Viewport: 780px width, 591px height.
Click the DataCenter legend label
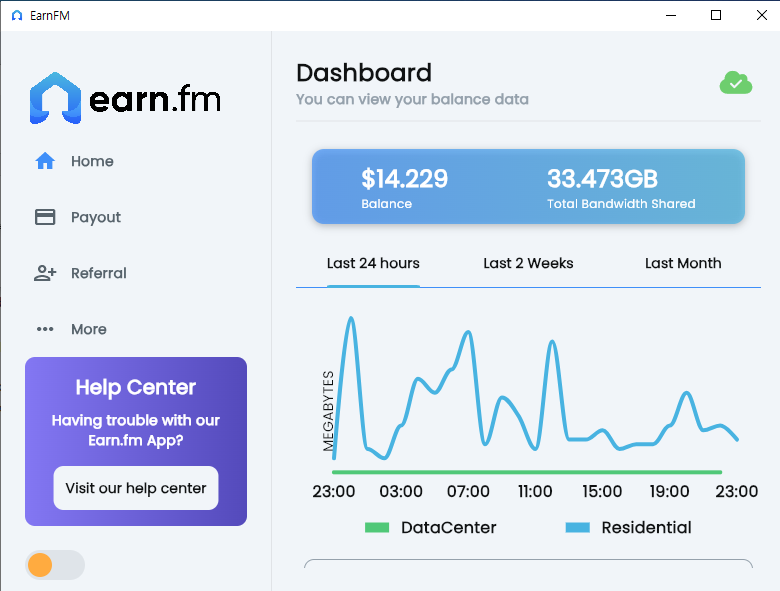[x=449, y=527]
